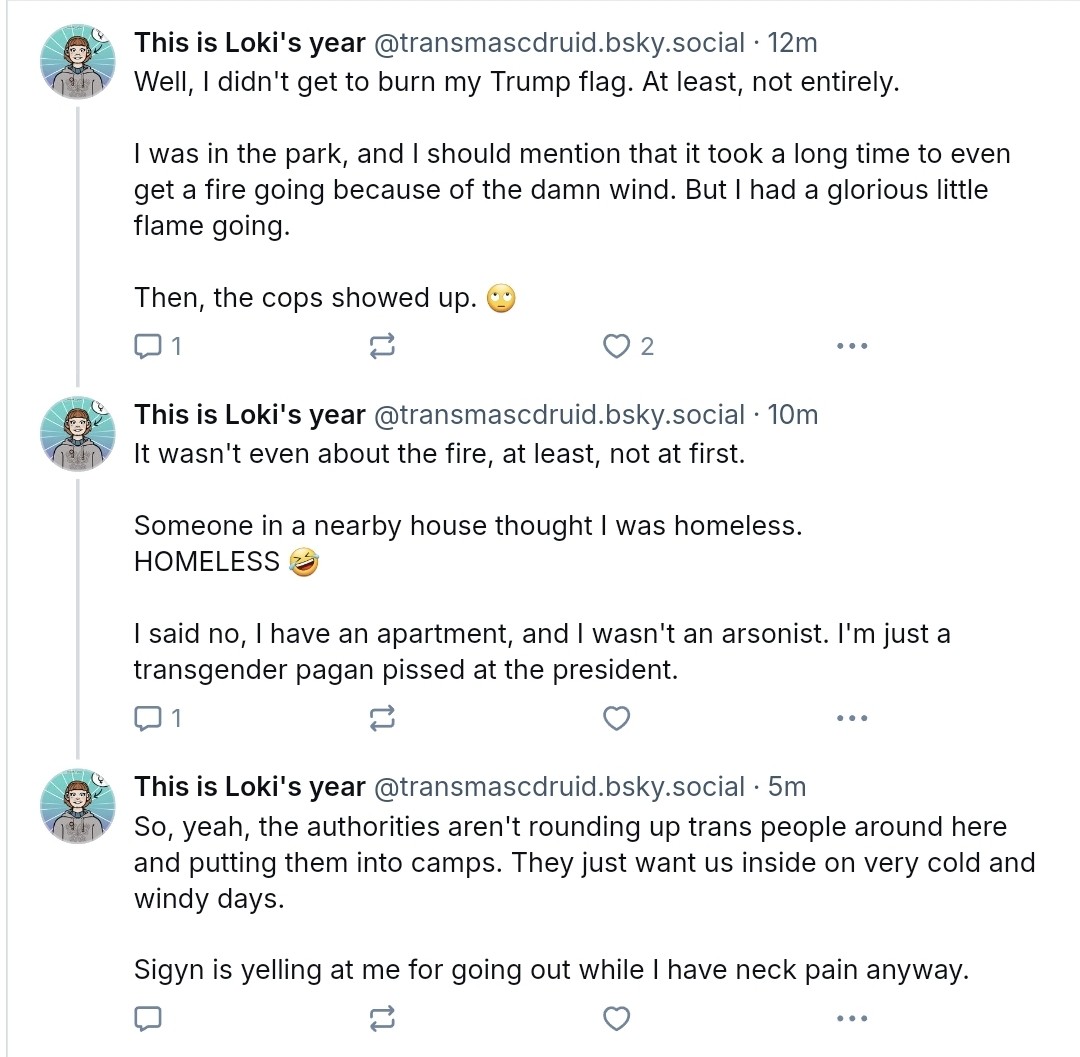
Task: Repost the post about neck pain
Action: [x=382, y=1019]
